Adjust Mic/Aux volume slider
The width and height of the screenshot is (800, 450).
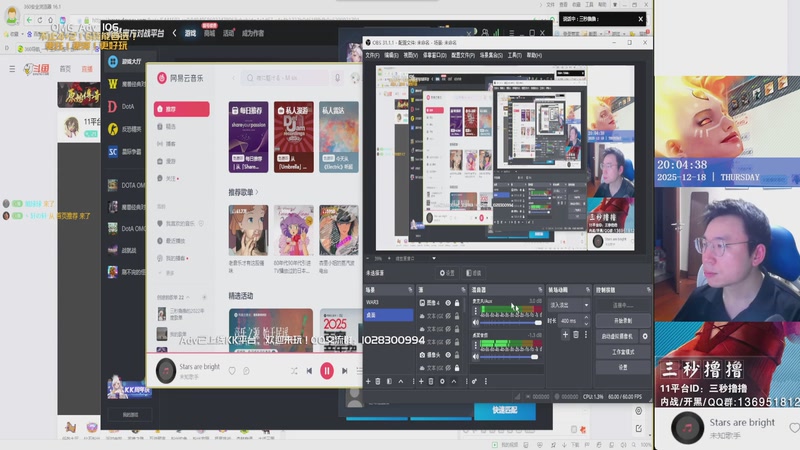(x=509, y=322)
